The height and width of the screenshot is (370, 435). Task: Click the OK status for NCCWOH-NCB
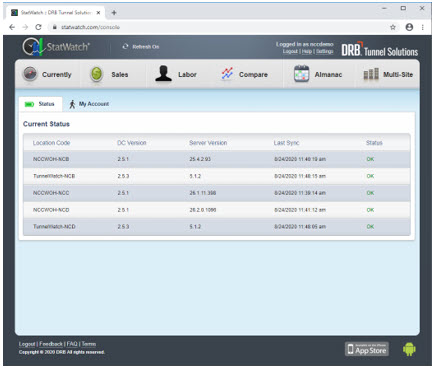coord(370,159)
